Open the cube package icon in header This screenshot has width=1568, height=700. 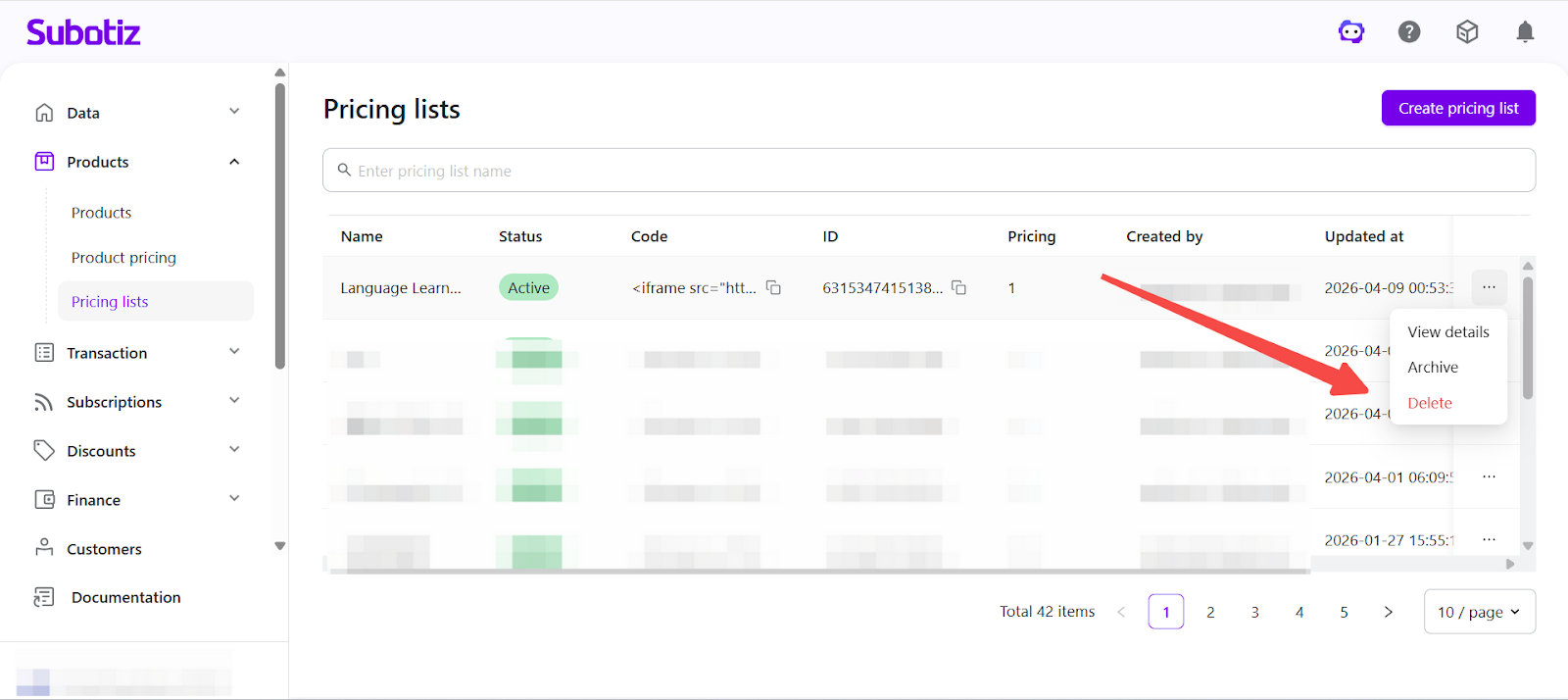click(x=1467, y=32)
